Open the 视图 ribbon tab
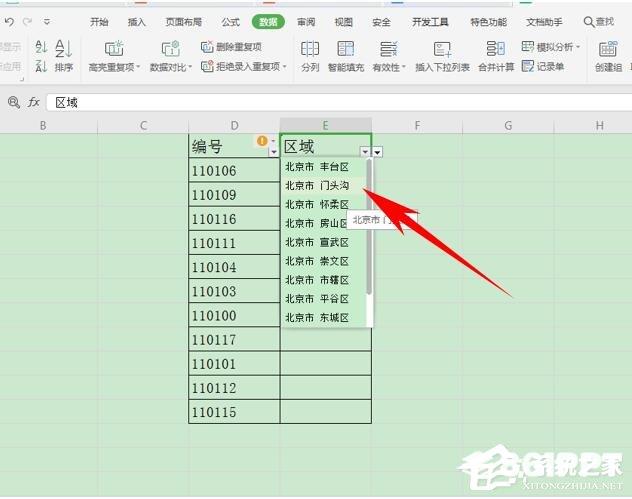This screenshot has height=499, width=632. (343, 22)
